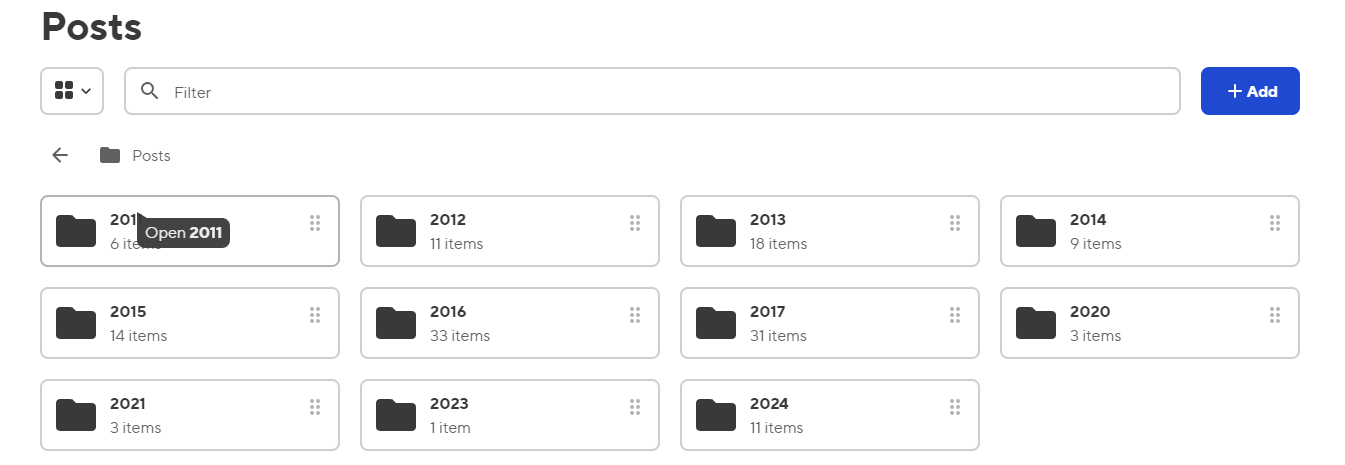Open the grid view switcher dropdown
The image size is (1345, 465).
[72, 91]
